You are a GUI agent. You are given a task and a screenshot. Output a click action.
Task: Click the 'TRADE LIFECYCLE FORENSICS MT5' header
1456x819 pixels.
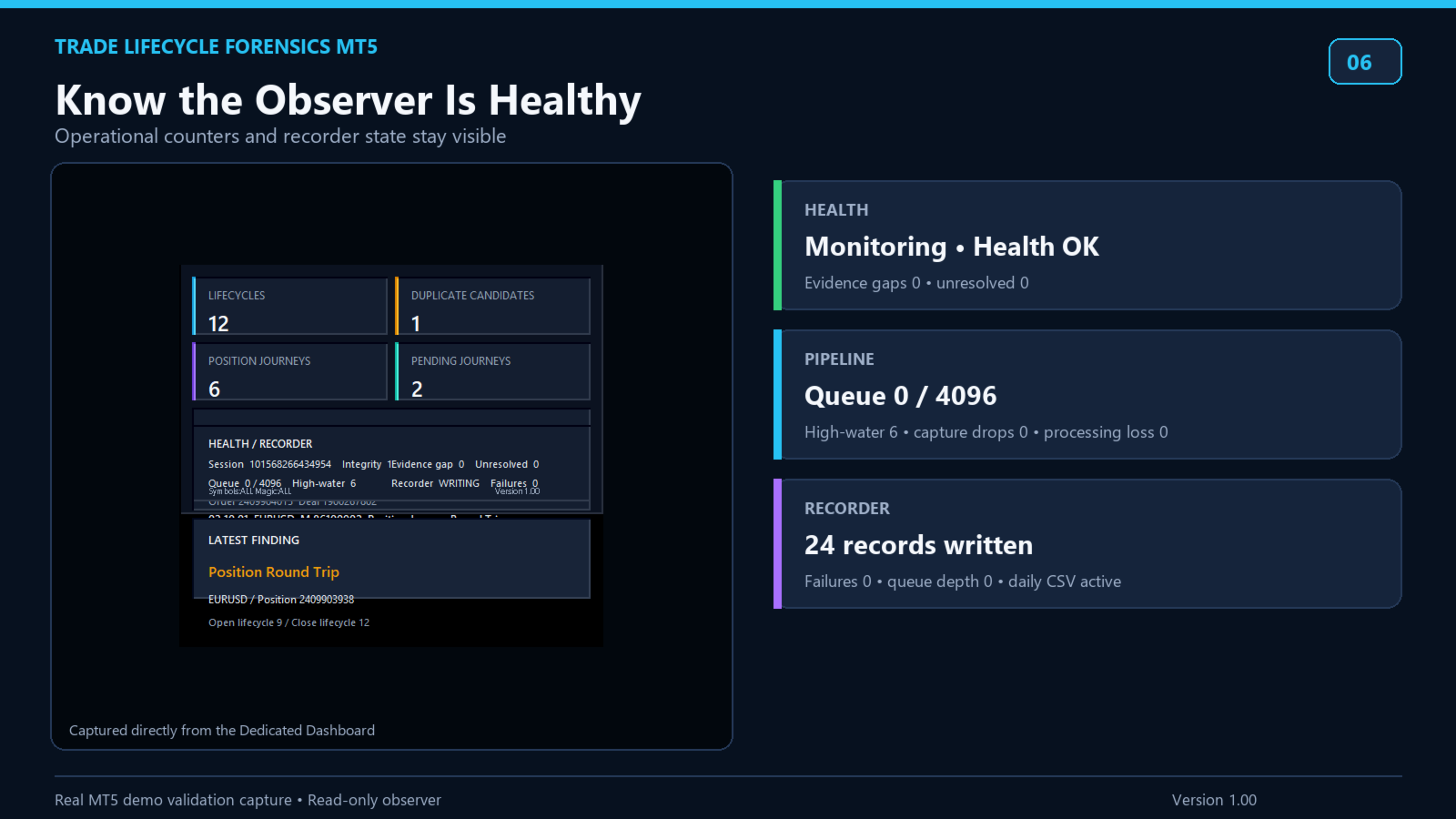(x=216, y=46)
